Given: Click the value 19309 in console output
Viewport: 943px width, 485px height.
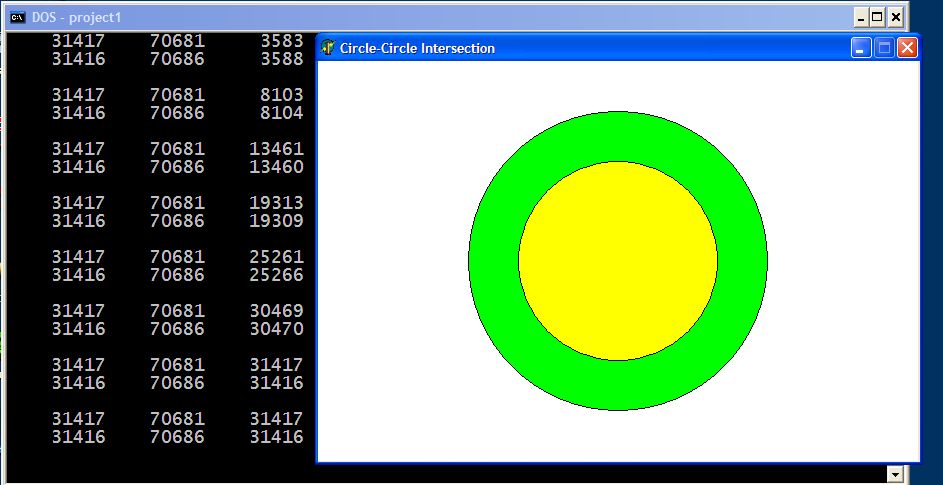Looking at the screenshot, I should point(276,221).
